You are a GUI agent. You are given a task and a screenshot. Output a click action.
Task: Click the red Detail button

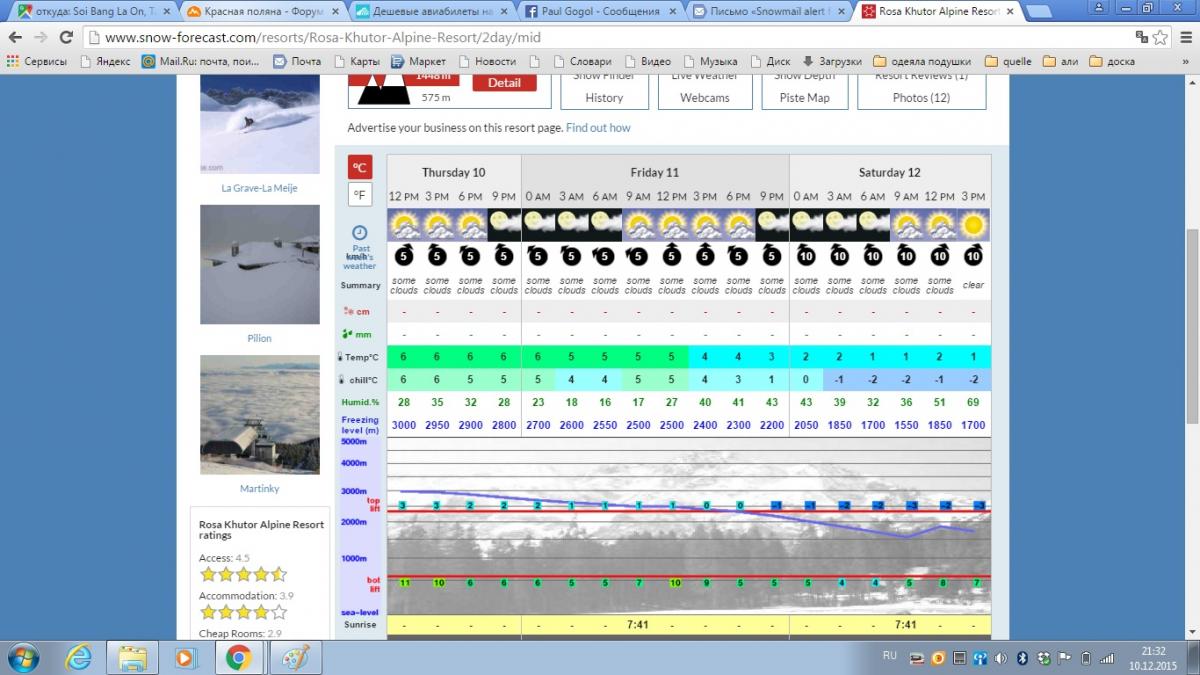504,83
